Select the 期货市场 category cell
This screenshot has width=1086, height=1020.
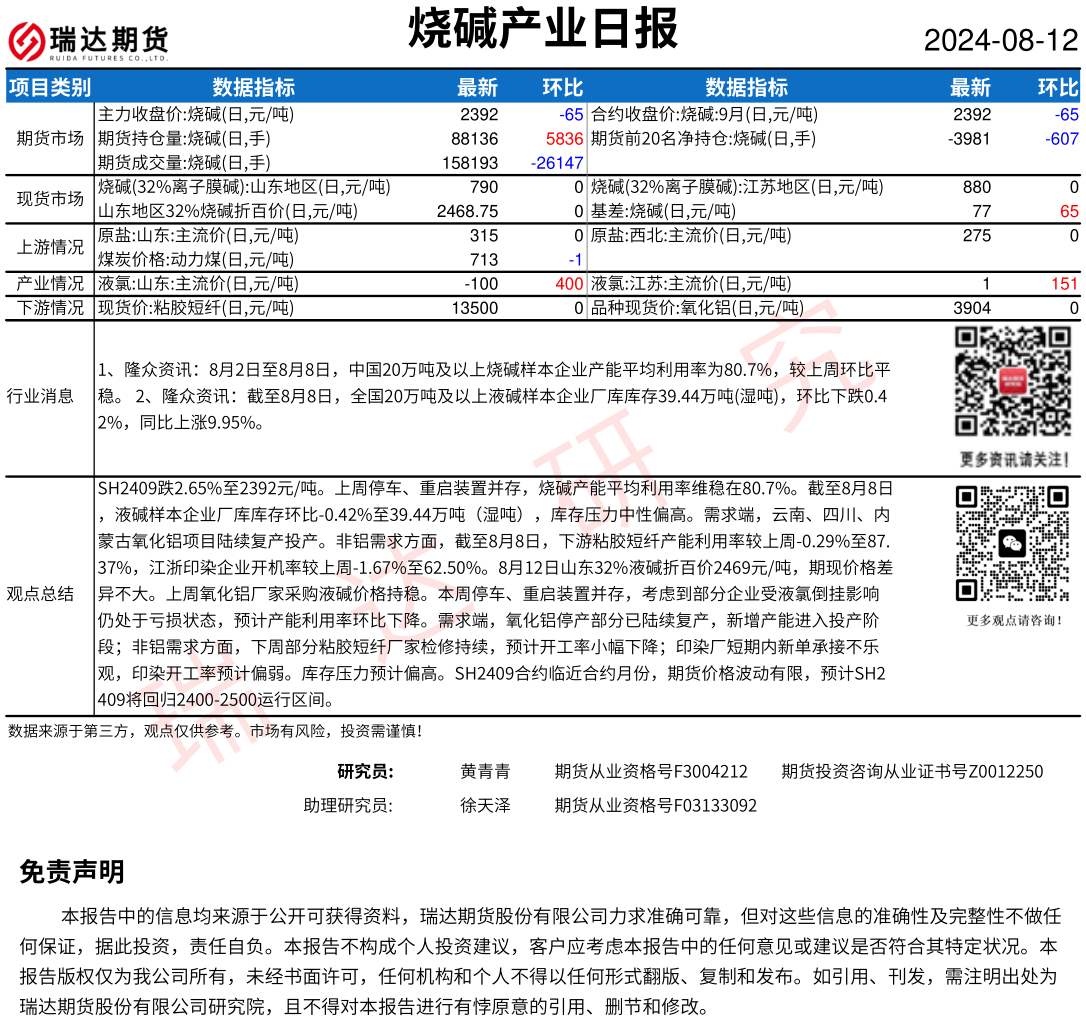(x=49, y=138)
